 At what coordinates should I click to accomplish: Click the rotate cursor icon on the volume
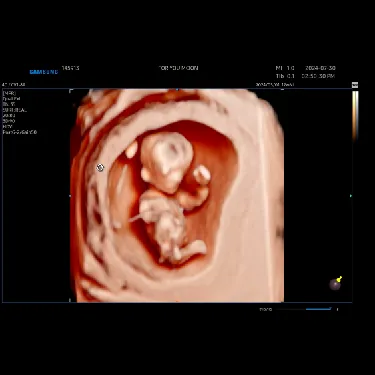pyautogui.click(x=100, y=168)
